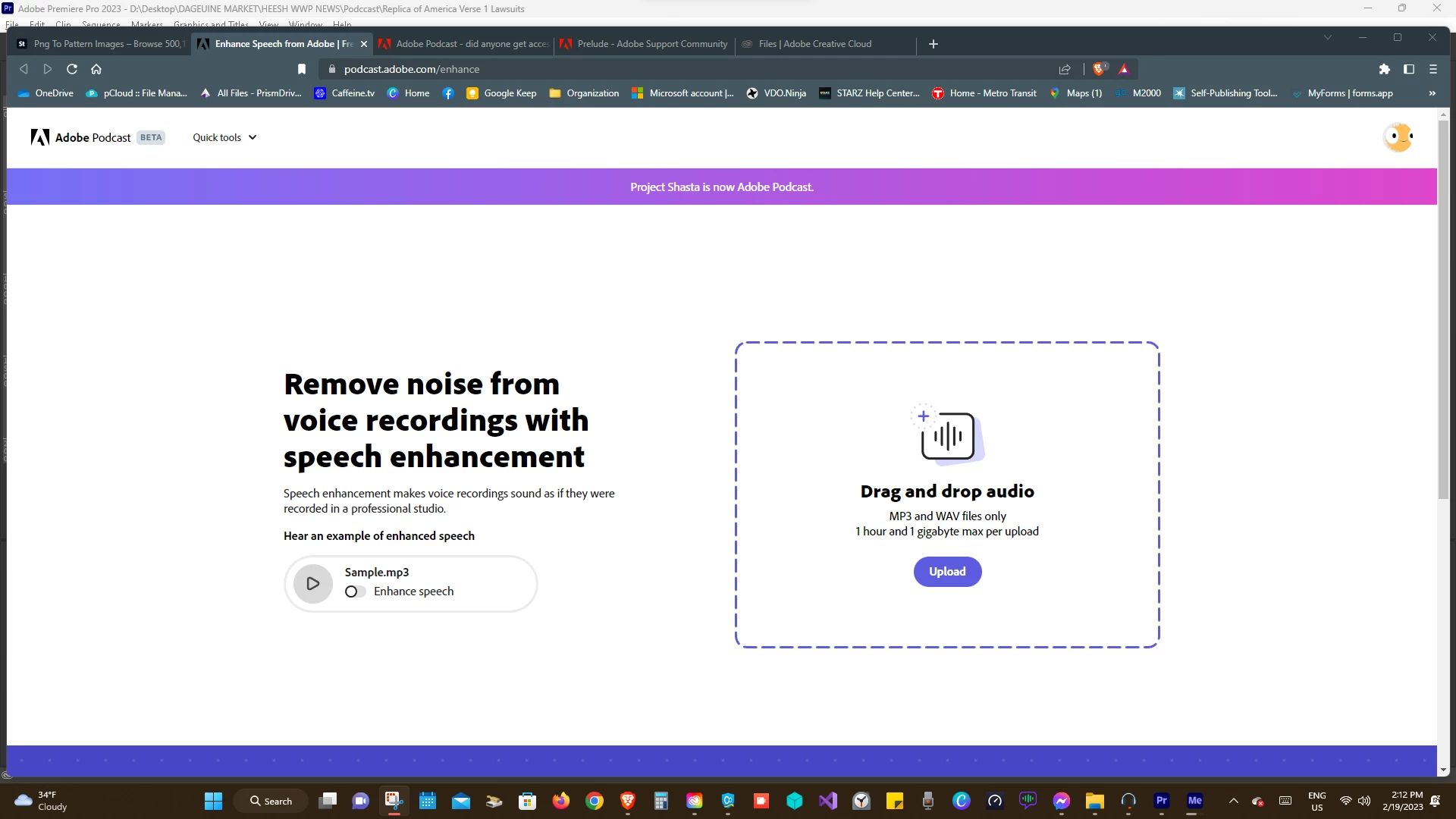Viewport: 1456px width, 819px height.
Task: Click the Upload button
Action: tap(947, 572)
